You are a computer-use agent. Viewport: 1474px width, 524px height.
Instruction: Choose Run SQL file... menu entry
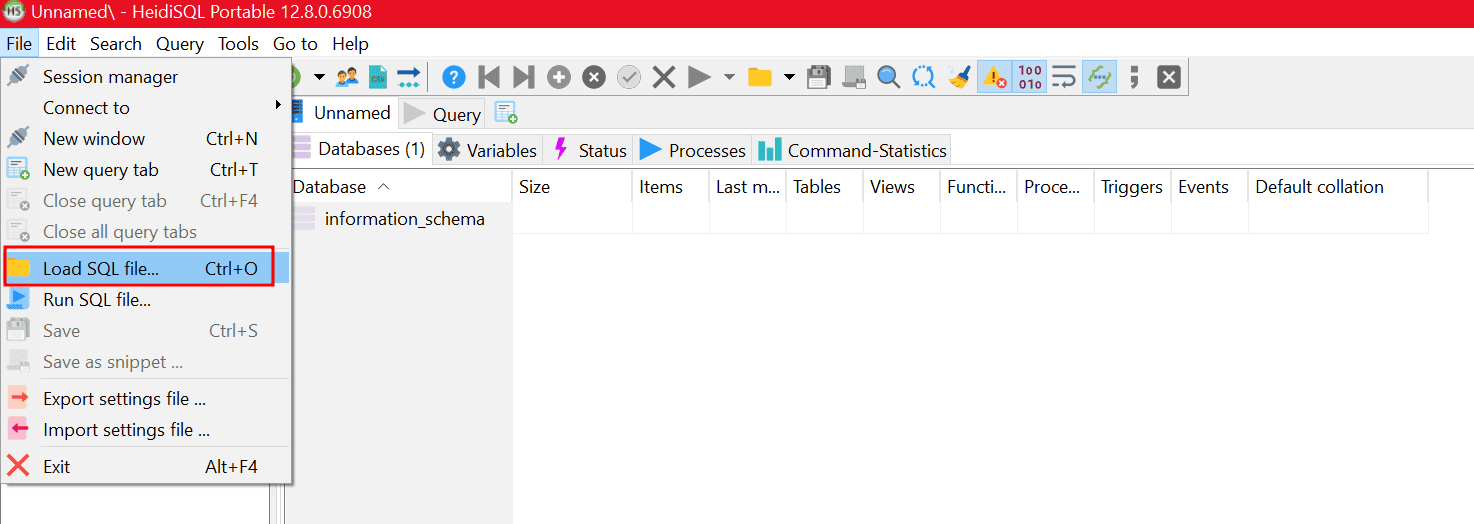(x=146, y=299)
